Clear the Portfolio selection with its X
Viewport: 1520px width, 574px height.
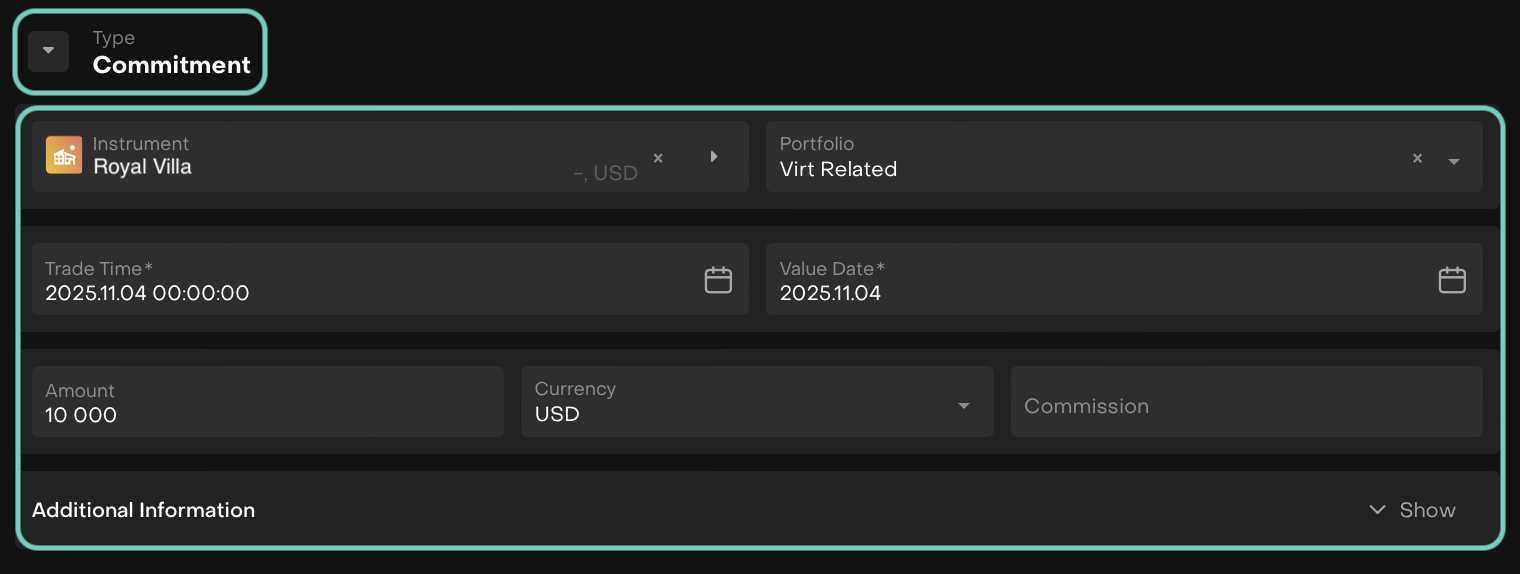coord(1417,158)
